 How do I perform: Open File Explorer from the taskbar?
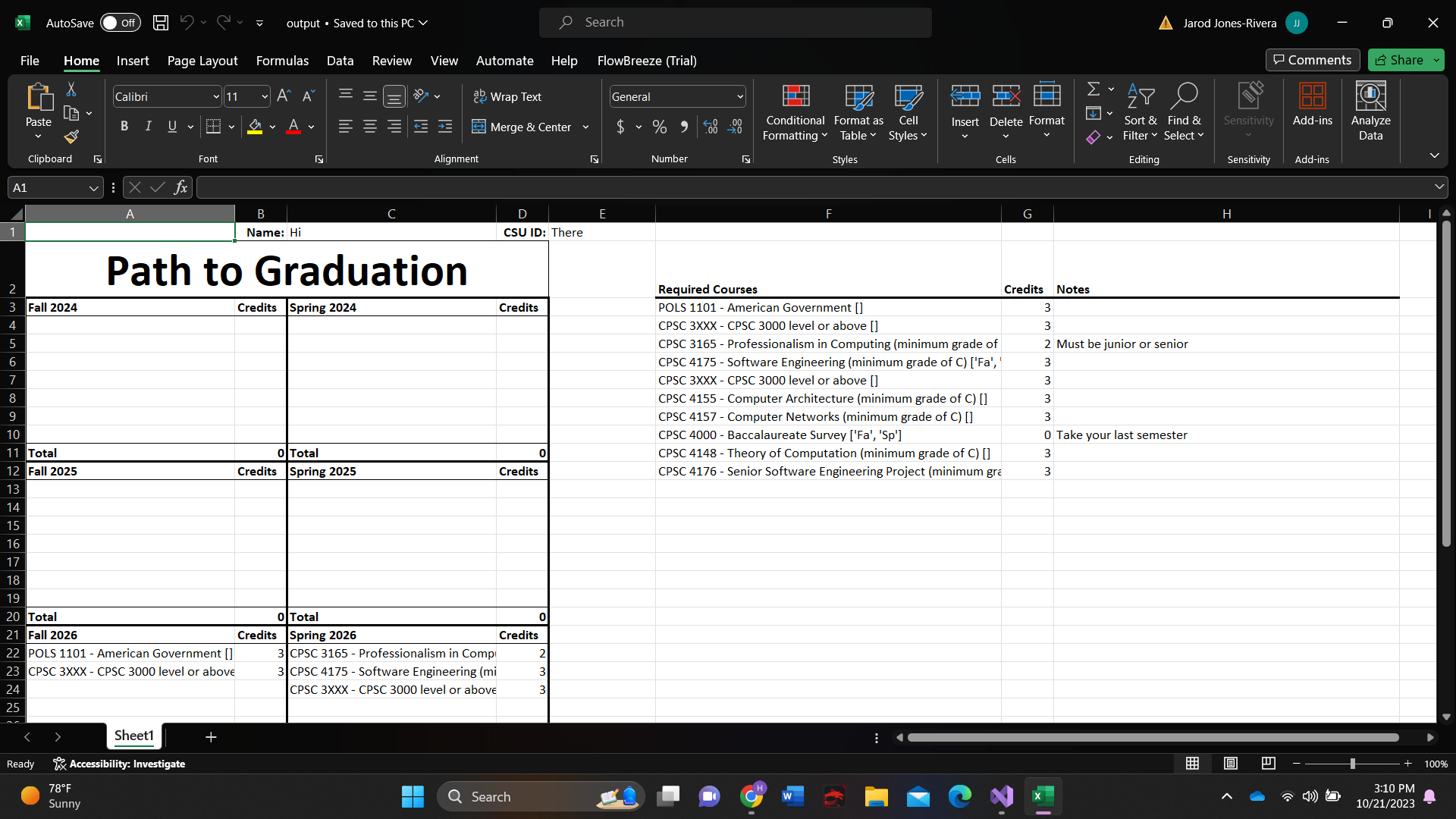coord(876,796)
